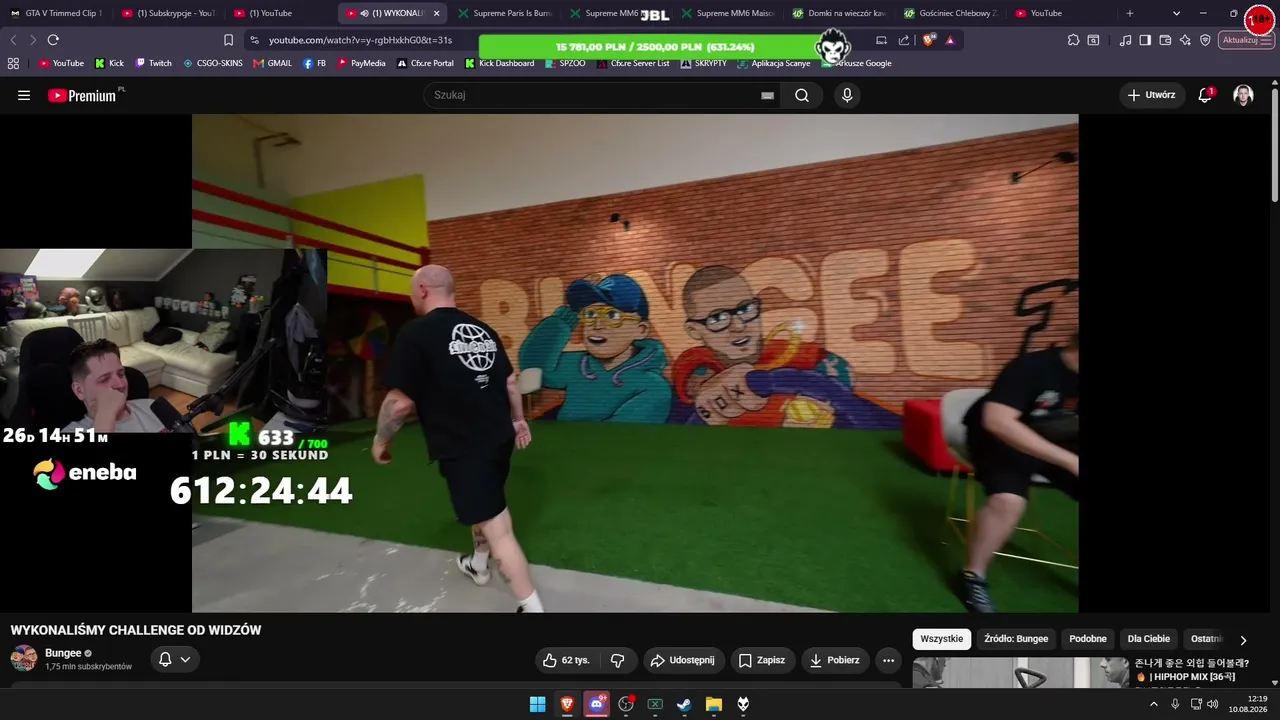The width and height of the screenshot is (1280, 720).
Task: Switch to Subskrypcje YouTube tab
Action: (168, 13)
